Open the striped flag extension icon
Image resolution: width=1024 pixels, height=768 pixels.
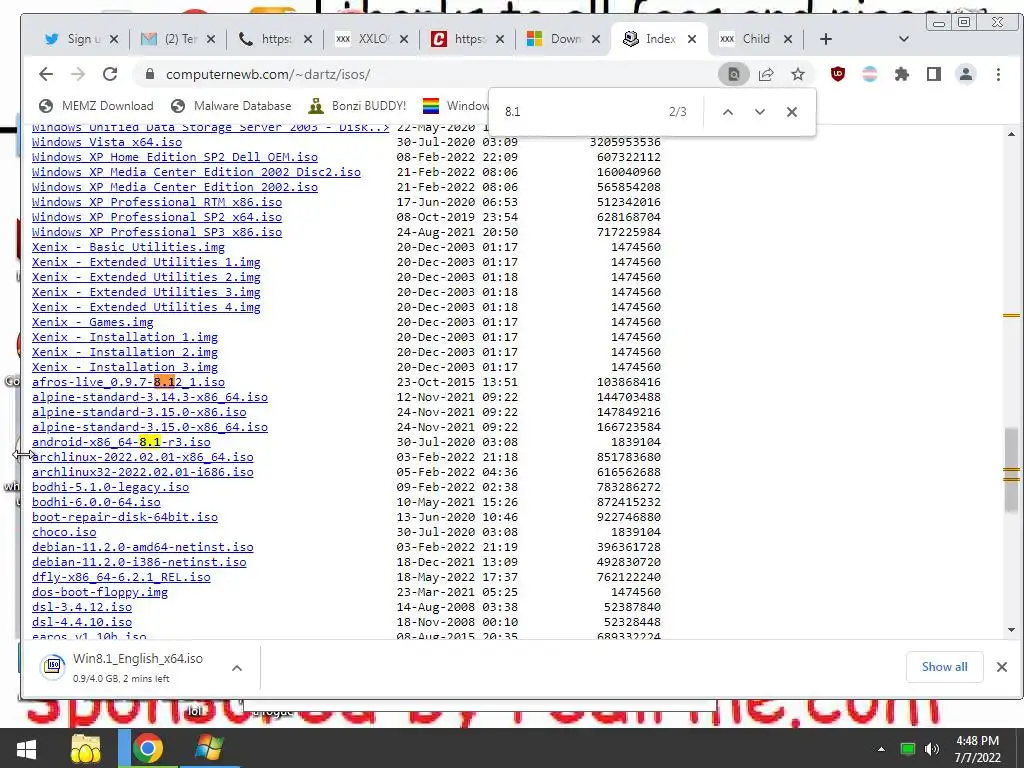click(x=870, y=74)
